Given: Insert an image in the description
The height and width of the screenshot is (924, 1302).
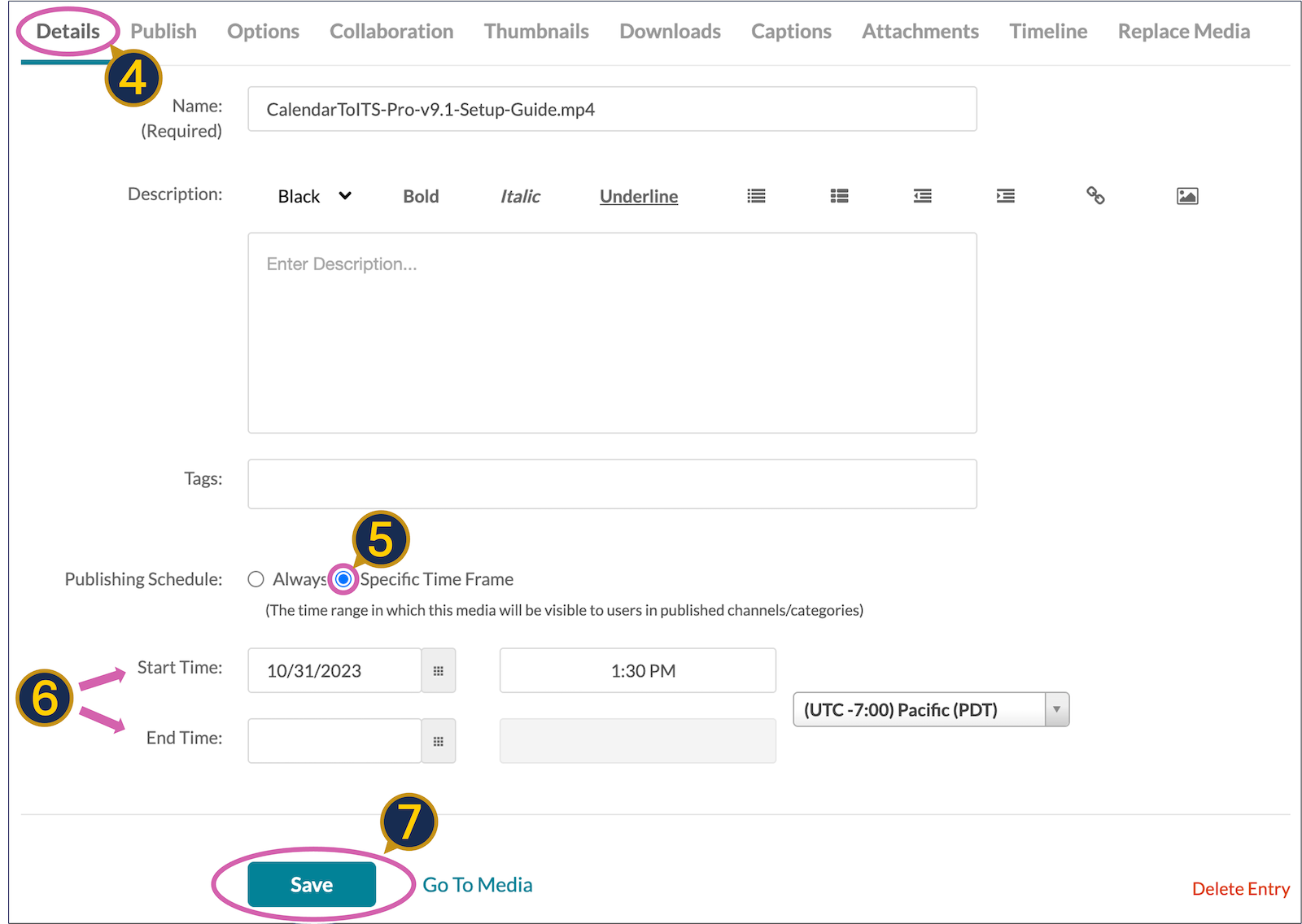Looking at the screenshot, I should 1187,196.
